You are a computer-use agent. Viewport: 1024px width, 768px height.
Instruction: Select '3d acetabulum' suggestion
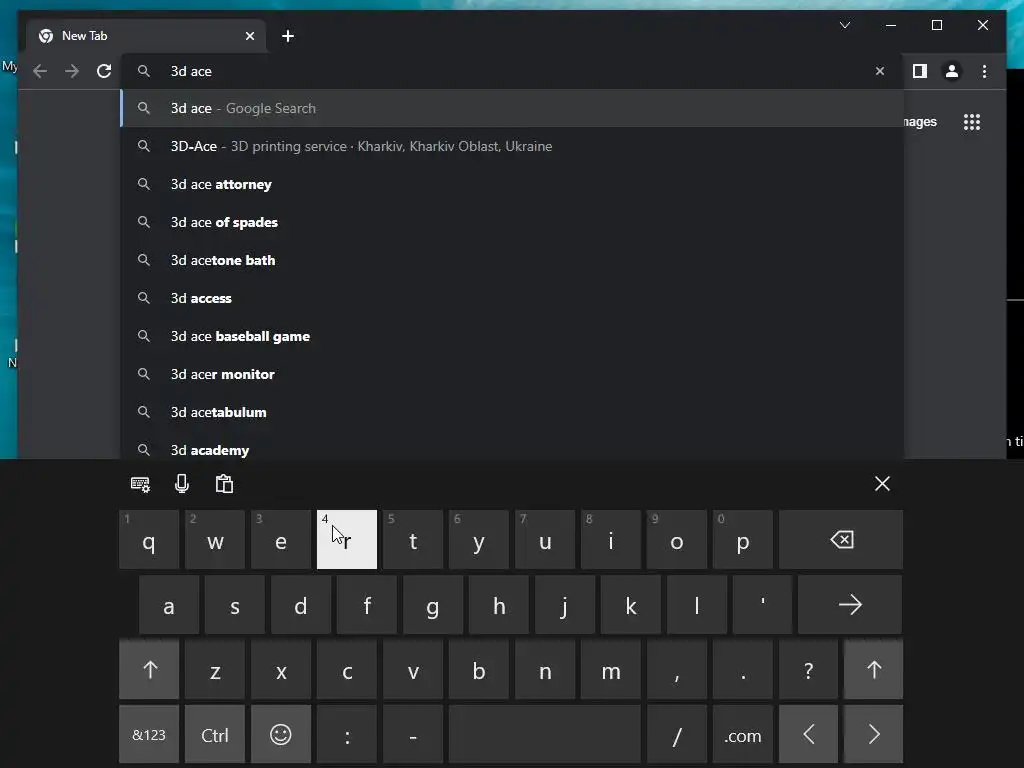pos(513,412)
